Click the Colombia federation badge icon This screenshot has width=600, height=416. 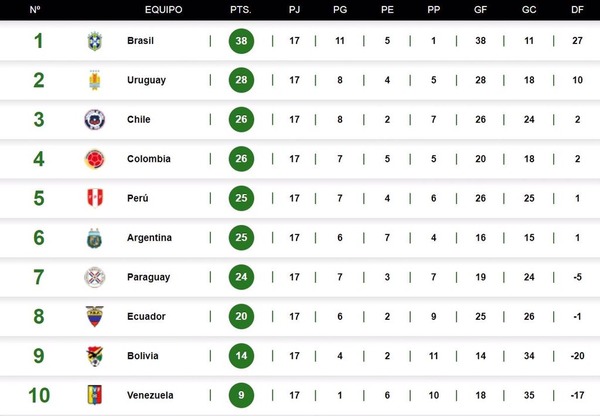pyautogui.click(x=95, y=159)
